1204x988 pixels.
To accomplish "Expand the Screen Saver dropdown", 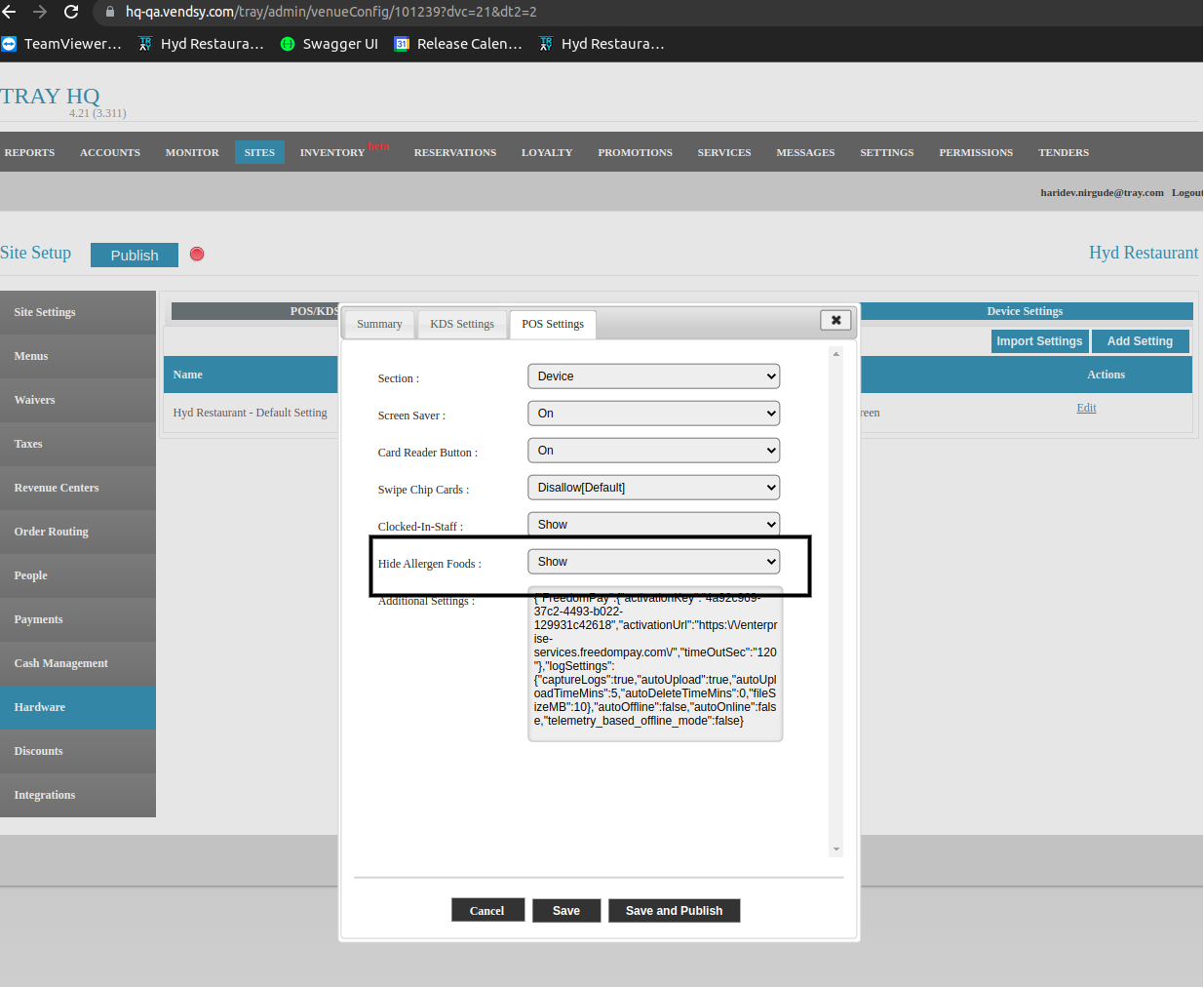I will coord(653,414).
